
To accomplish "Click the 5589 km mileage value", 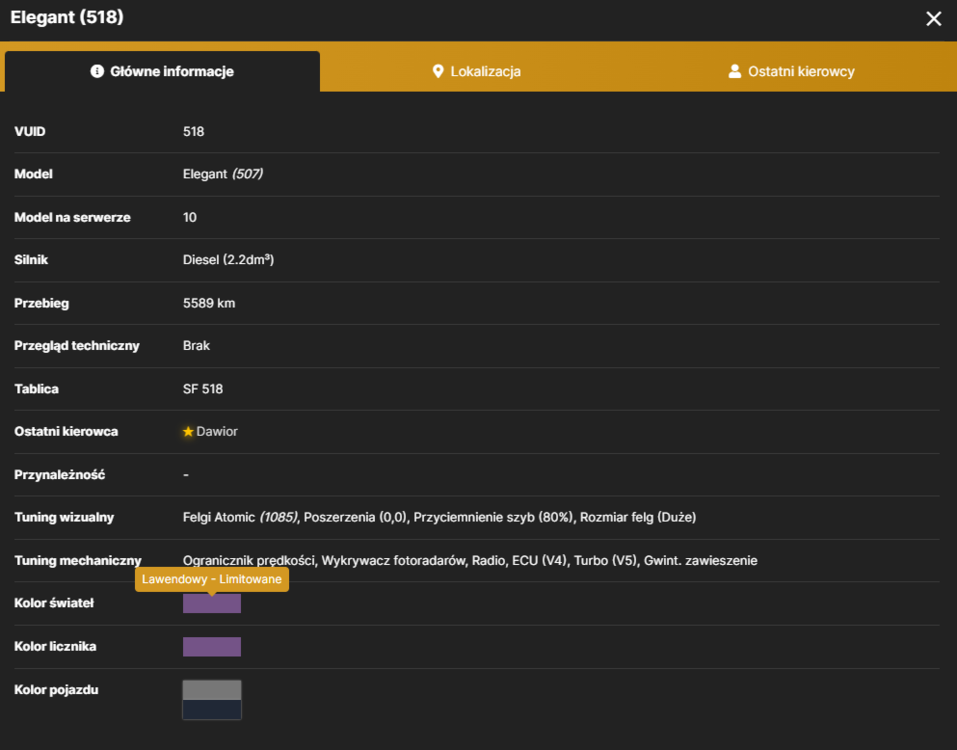I will [209, 303].
